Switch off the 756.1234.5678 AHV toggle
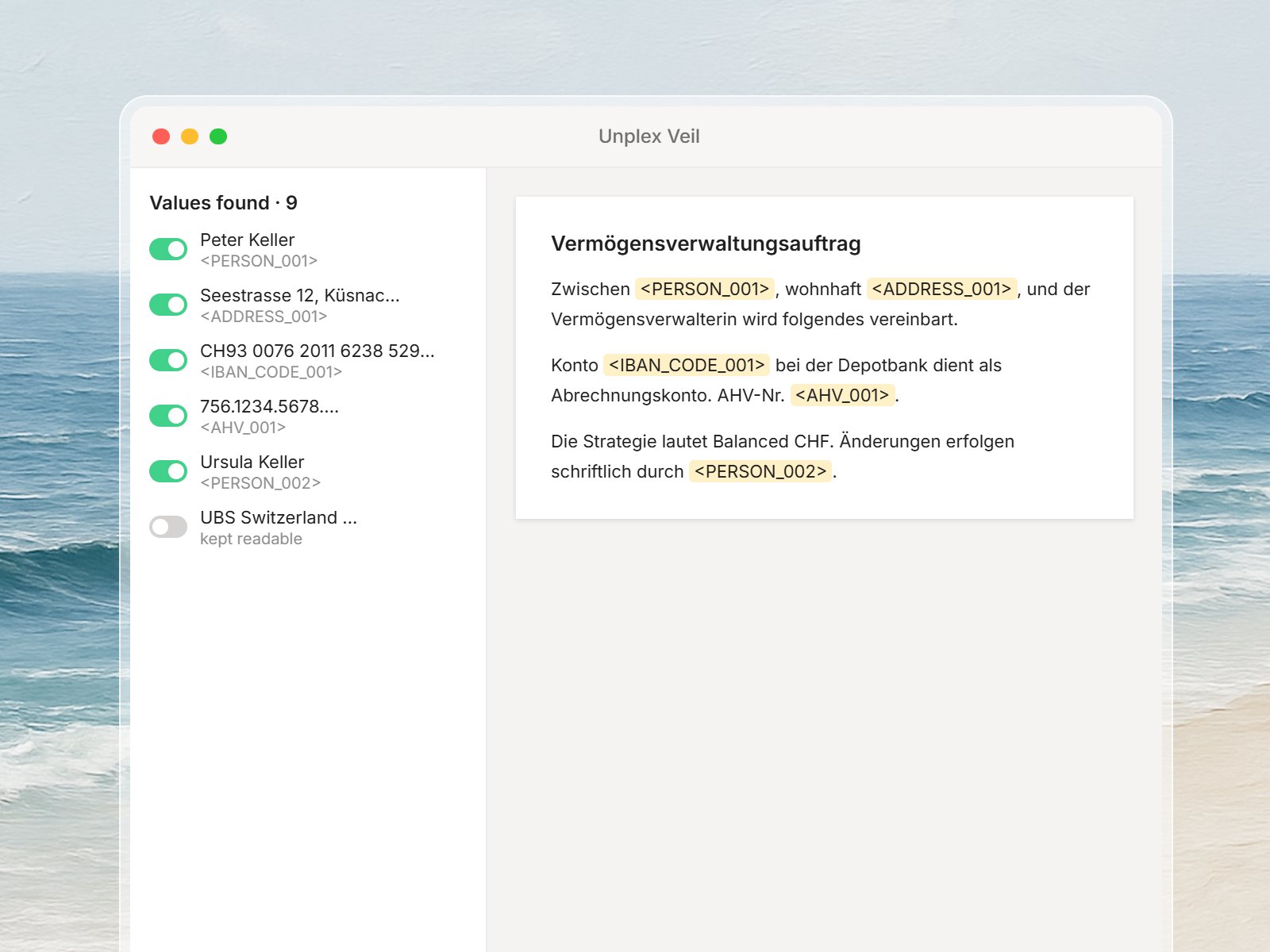The width and height of the screenshot is (1270, 952). click(x=168, y=416)
